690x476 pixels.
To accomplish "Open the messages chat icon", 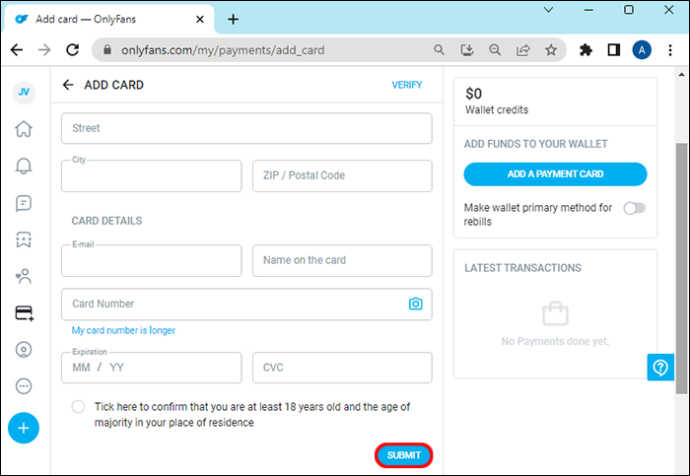I will [x=24, y=203].
